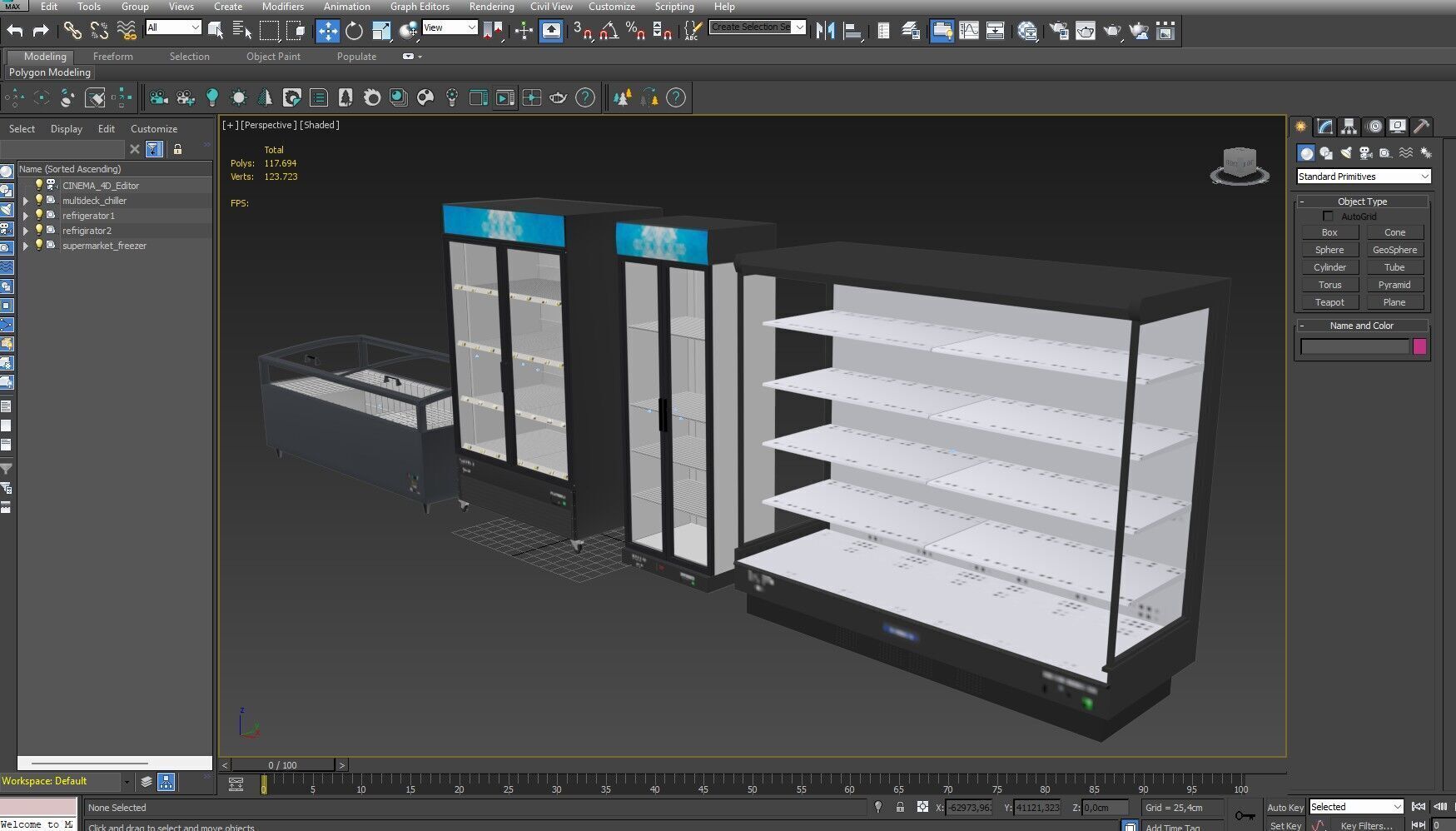The width and height of the screenshot is (1456, 831).
Task: Open Select by Name list icon
Action: coord(242,31)
